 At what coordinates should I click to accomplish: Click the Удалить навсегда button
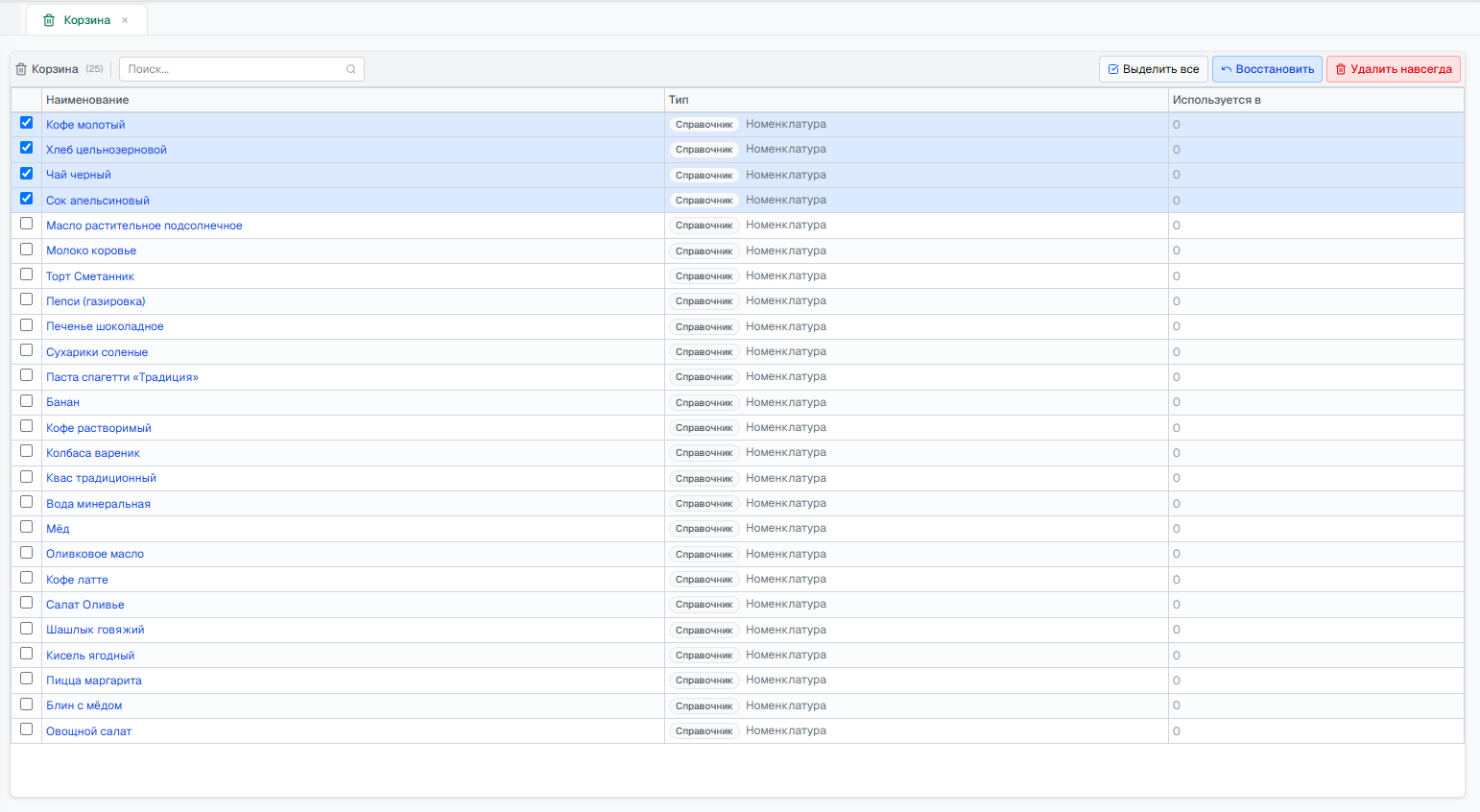(1394, 69)
